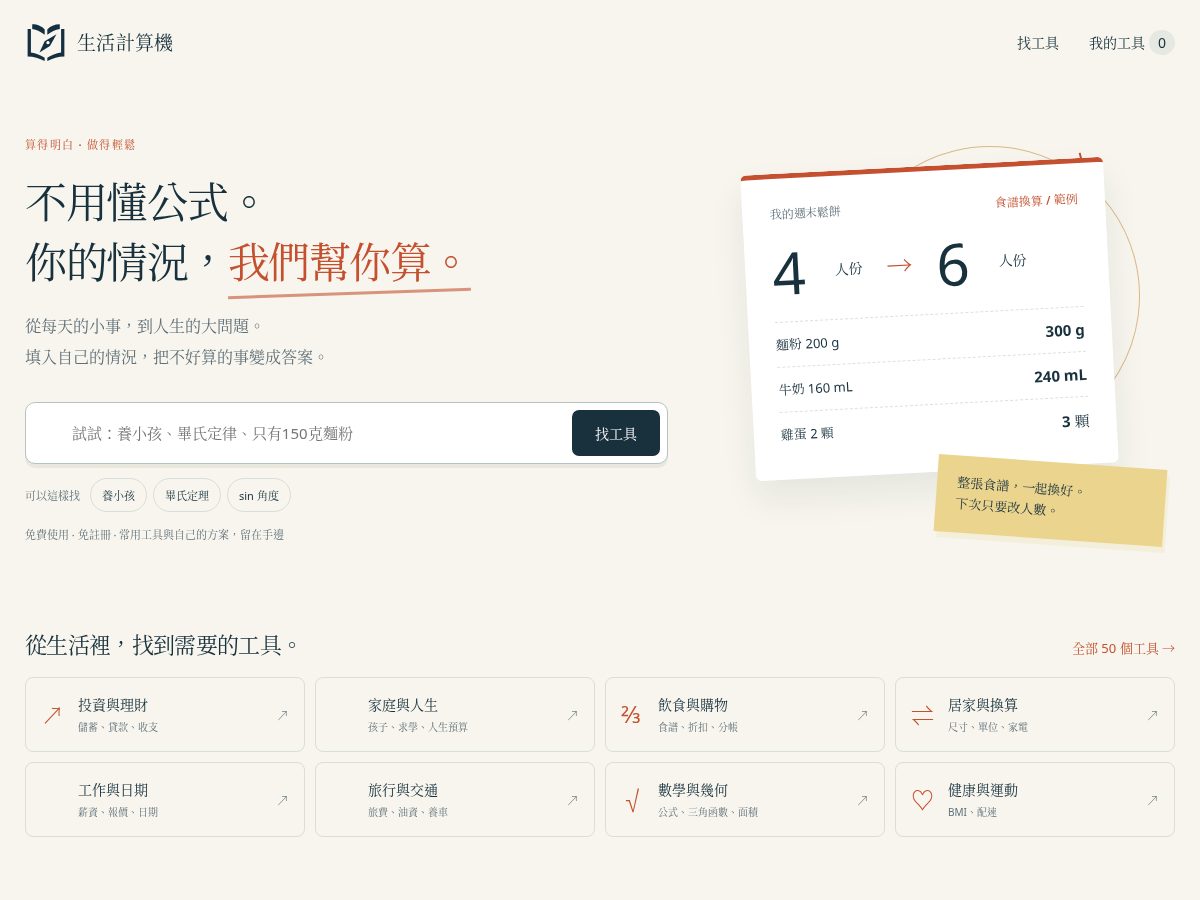Click the 麵粉 200 g ingredient row

(930, 337)
